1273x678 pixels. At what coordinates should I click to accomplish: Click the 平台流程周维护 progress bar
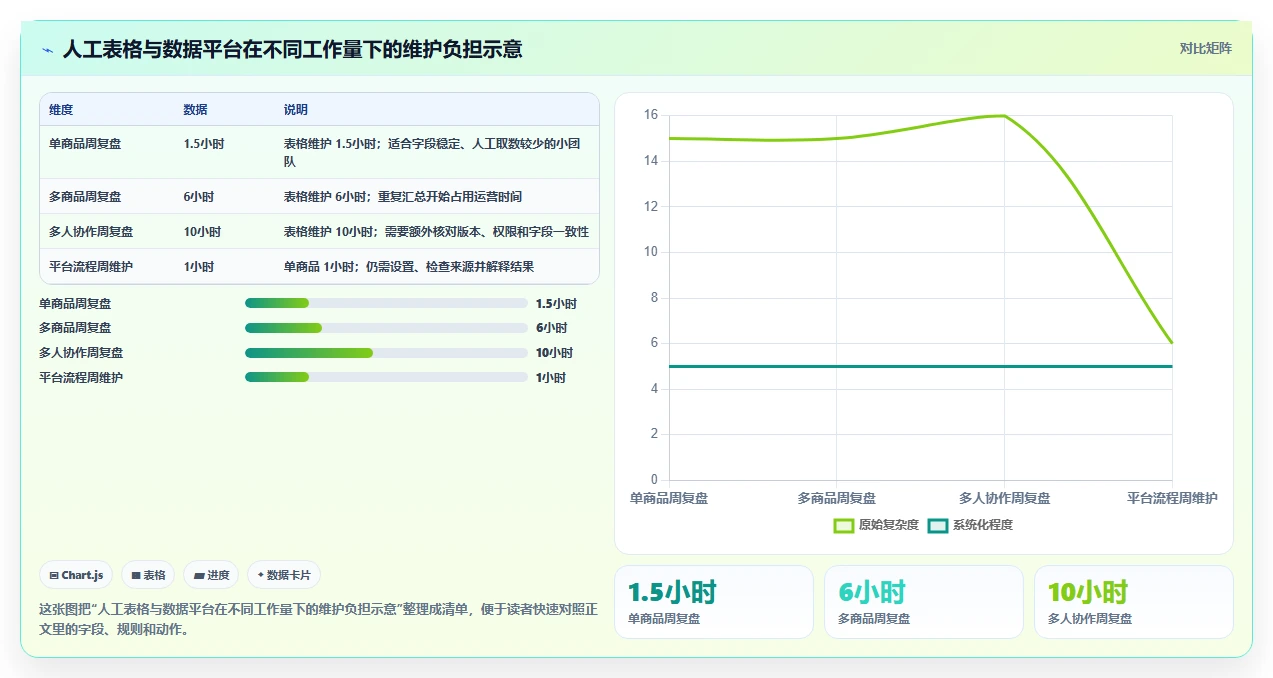(386, 377)
